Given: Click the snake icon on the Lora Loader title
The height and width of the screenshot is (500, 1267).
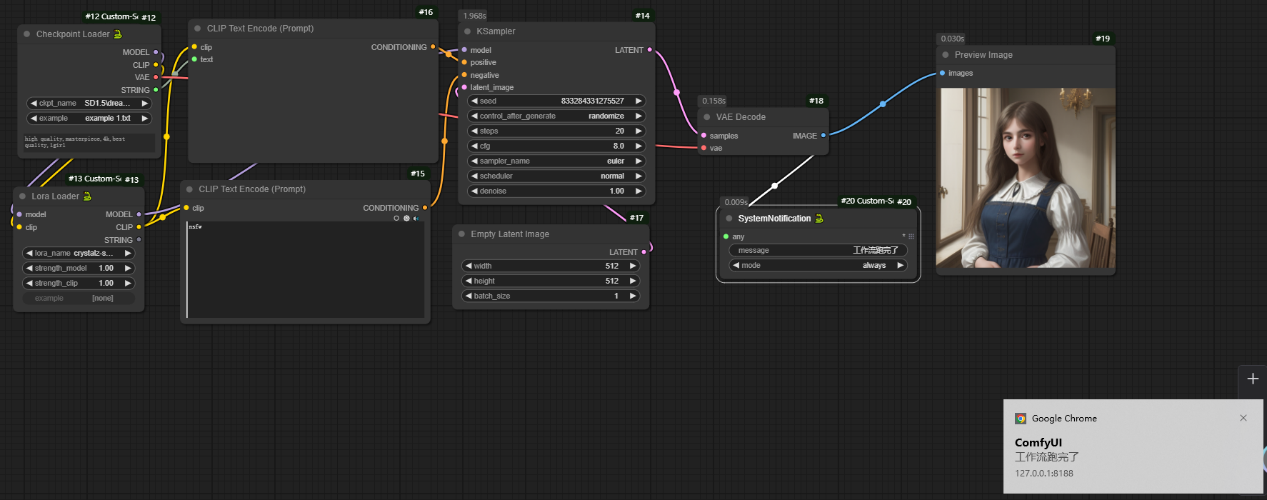Looking at the screenshot, I should point(87,196).
